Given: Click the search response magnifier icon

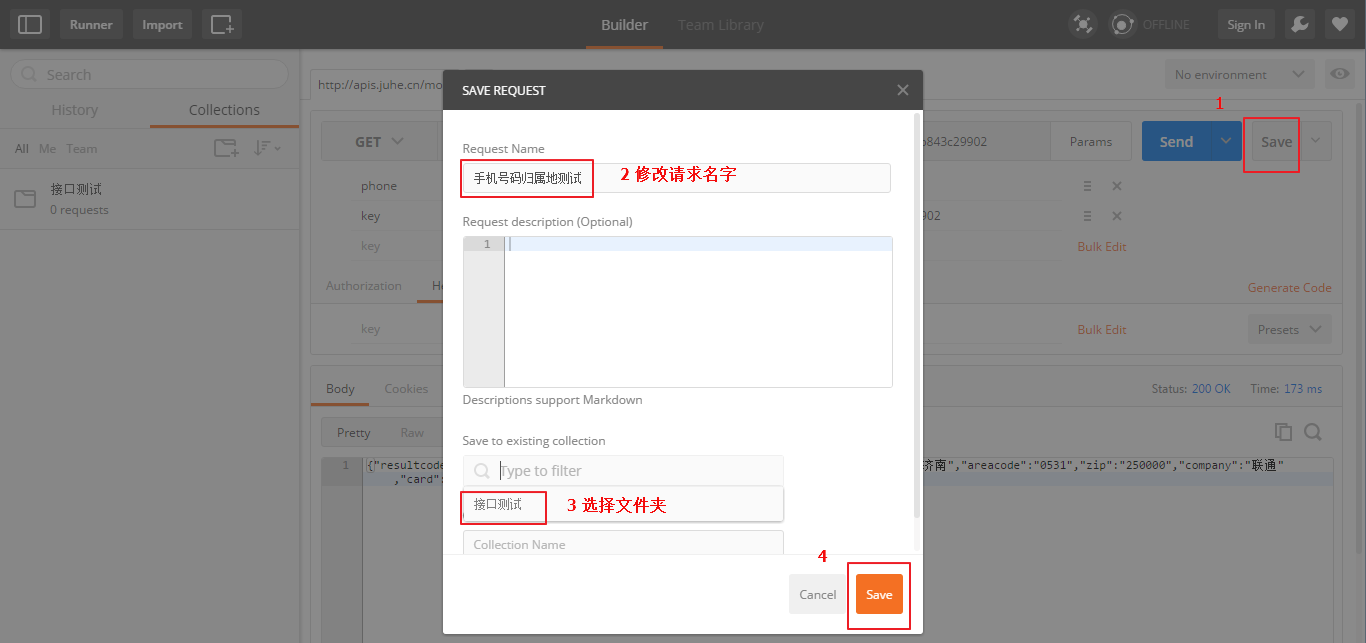Looking at the screenshot, I should pyautogui.click(x=1313, y=432).
